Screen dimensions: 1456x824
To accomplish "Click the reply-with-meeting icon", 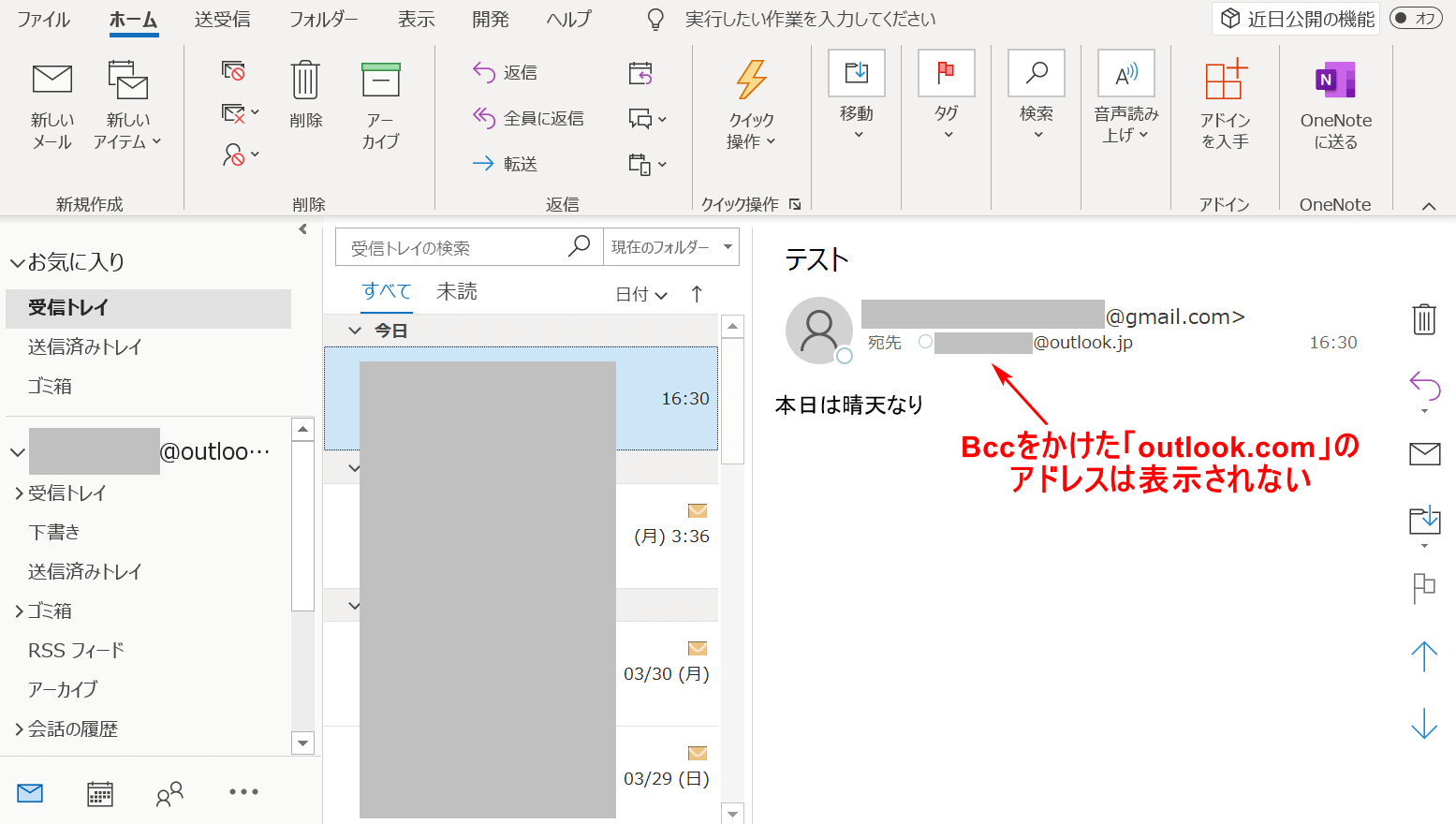I will pyautogui.click(x=640, y=73).
